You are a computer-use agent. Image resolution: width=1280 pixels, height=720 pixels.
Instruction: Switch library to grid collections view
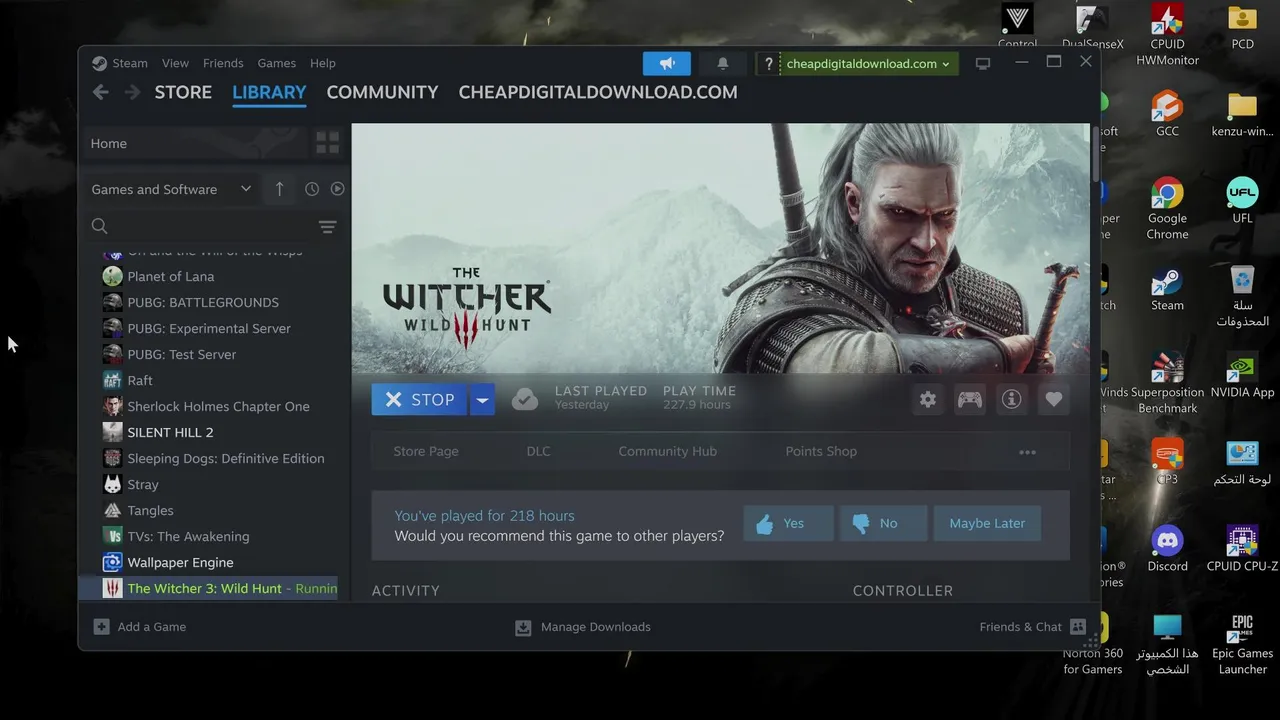pyautogui.click(x=327, y=143)
